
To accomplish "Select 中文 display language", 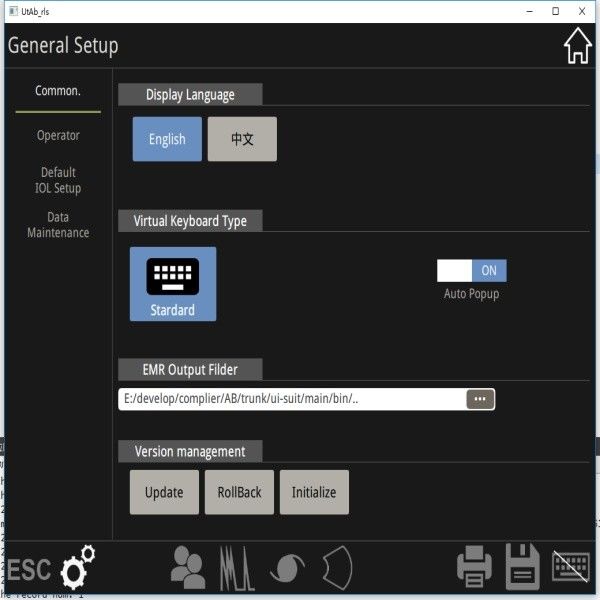I will pyautogui.click(x=242, y=139).
